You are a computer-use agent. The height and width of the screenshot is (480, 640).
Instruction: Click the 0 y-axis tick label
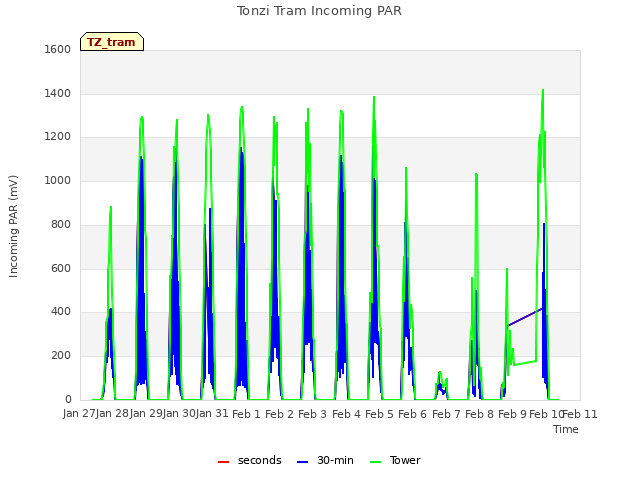pyautogui.click(x=68, y=400)
